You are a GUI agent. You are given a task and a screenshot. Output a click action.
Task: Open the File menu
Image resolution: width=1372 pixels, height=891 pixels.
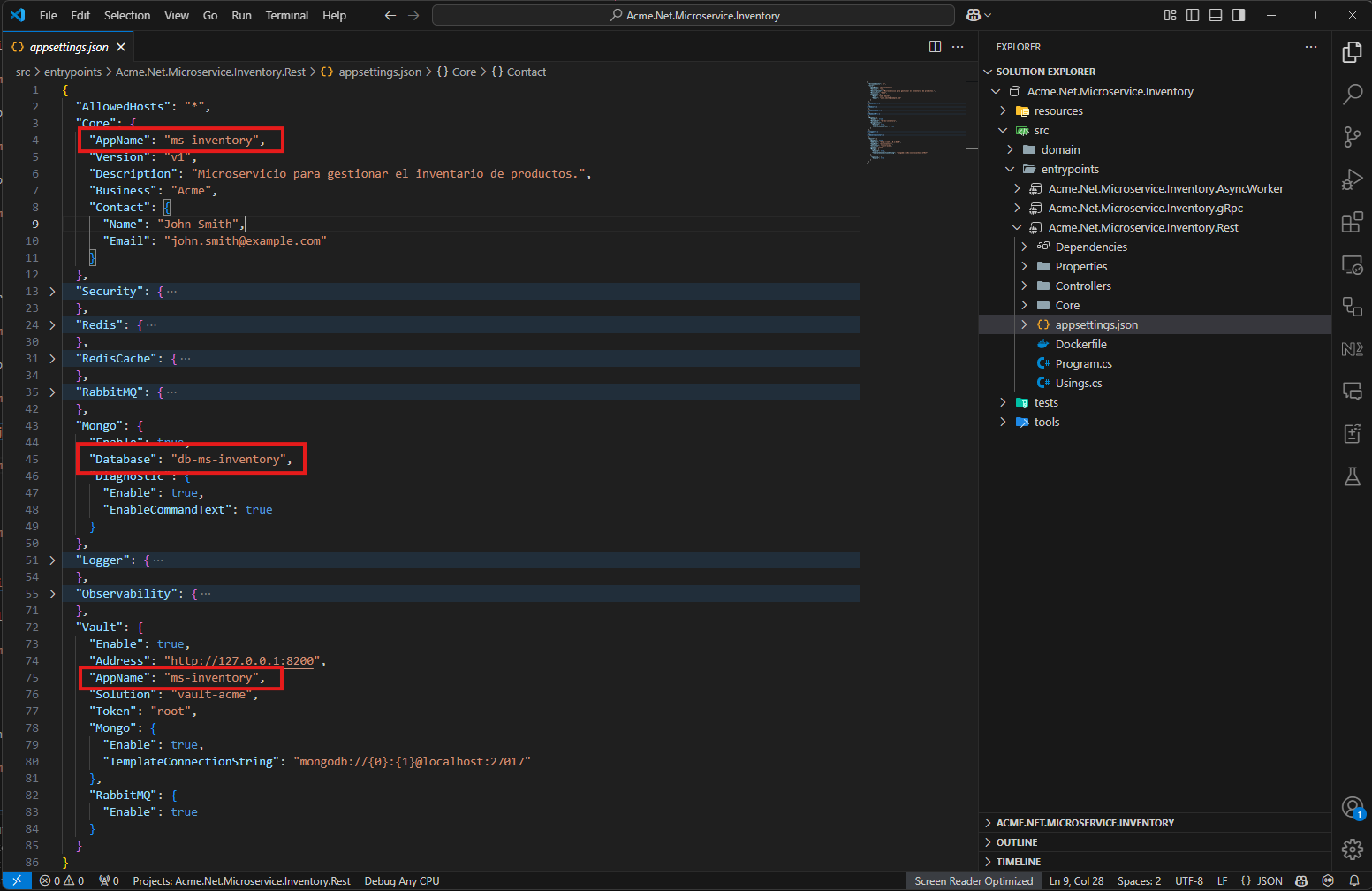point(49,15)
